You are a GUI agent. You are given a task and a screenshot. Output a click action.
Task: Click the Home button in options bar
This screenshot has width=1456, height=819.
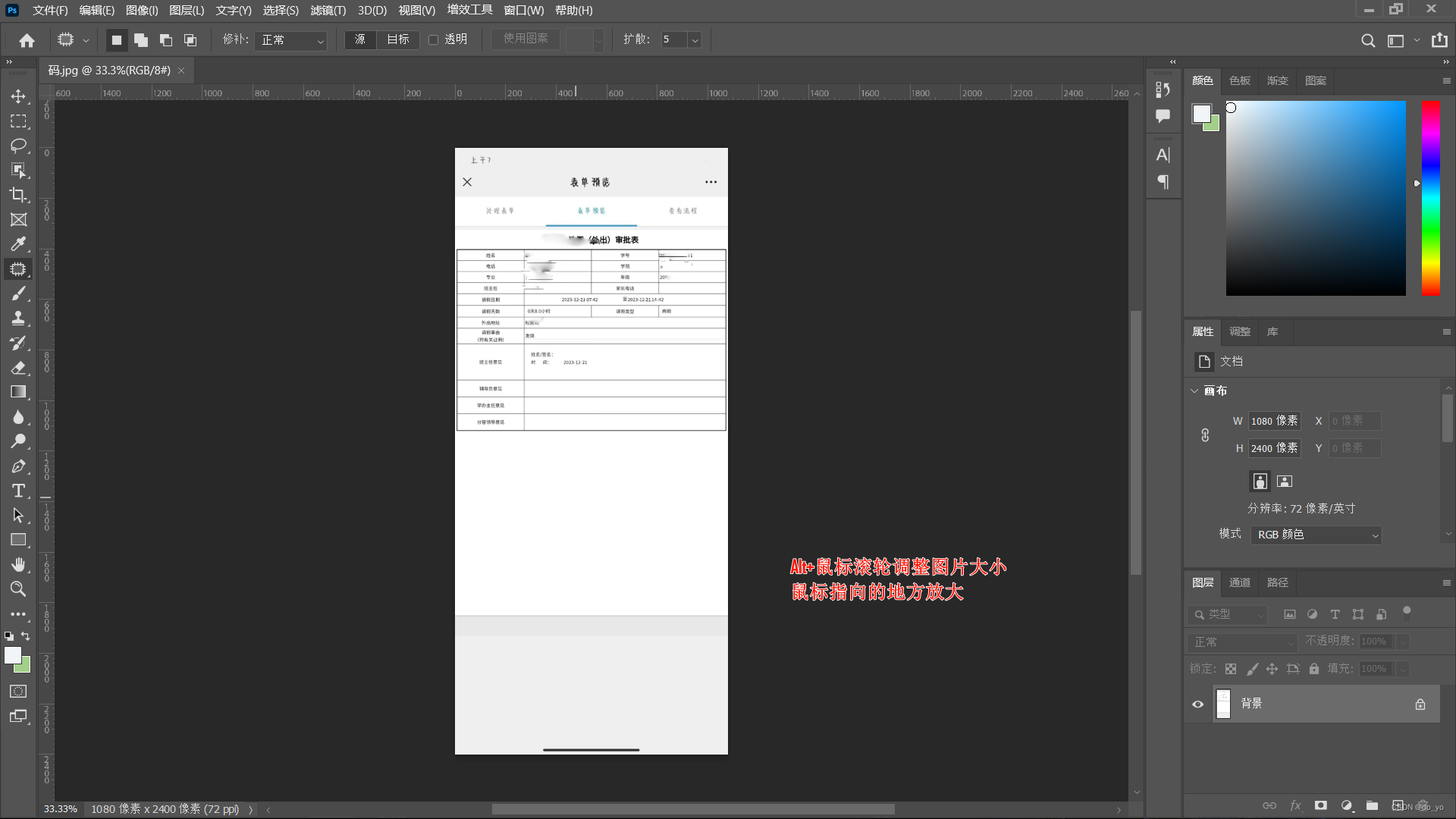click(x=27, y=40)
